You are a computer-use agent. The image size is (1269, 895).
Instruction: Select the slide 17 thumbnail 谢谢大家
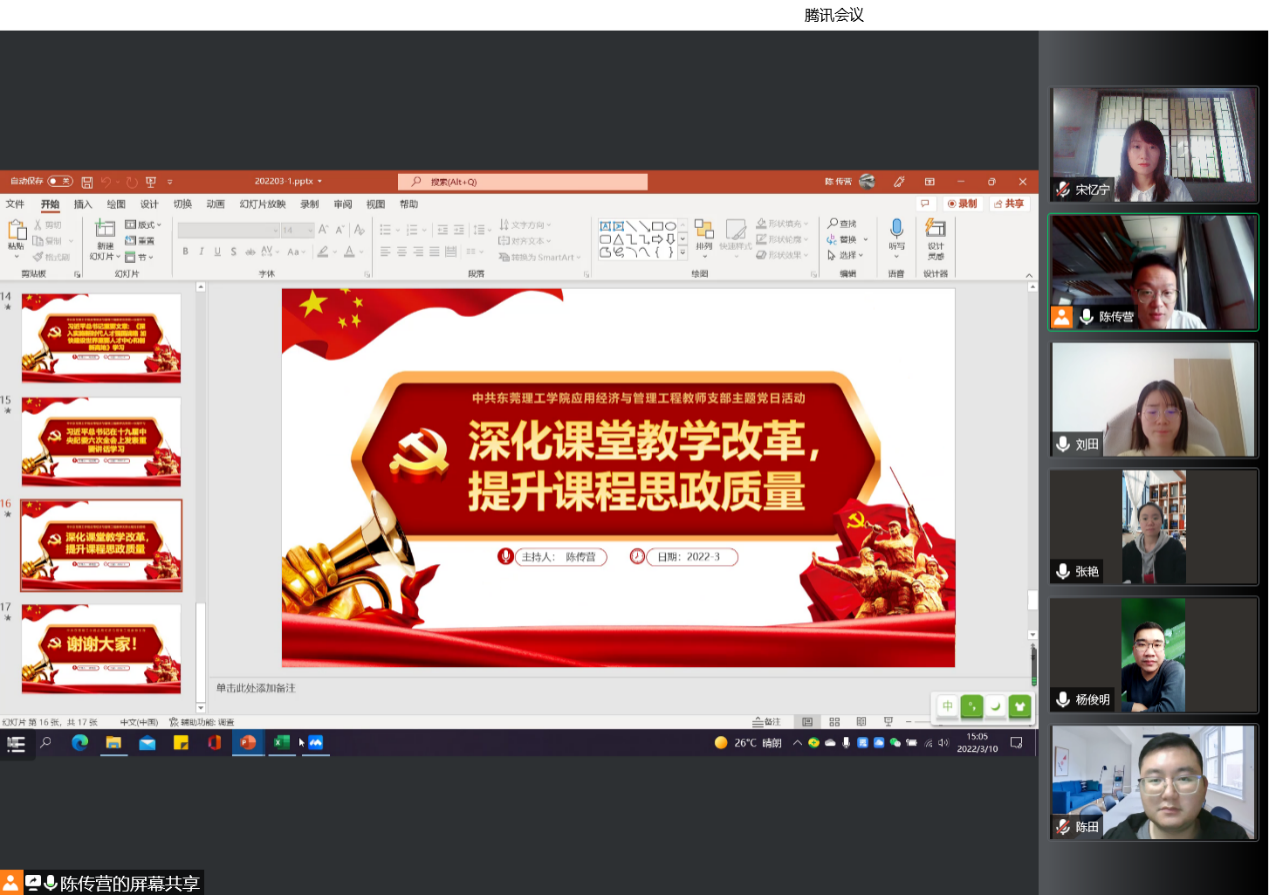101,648
